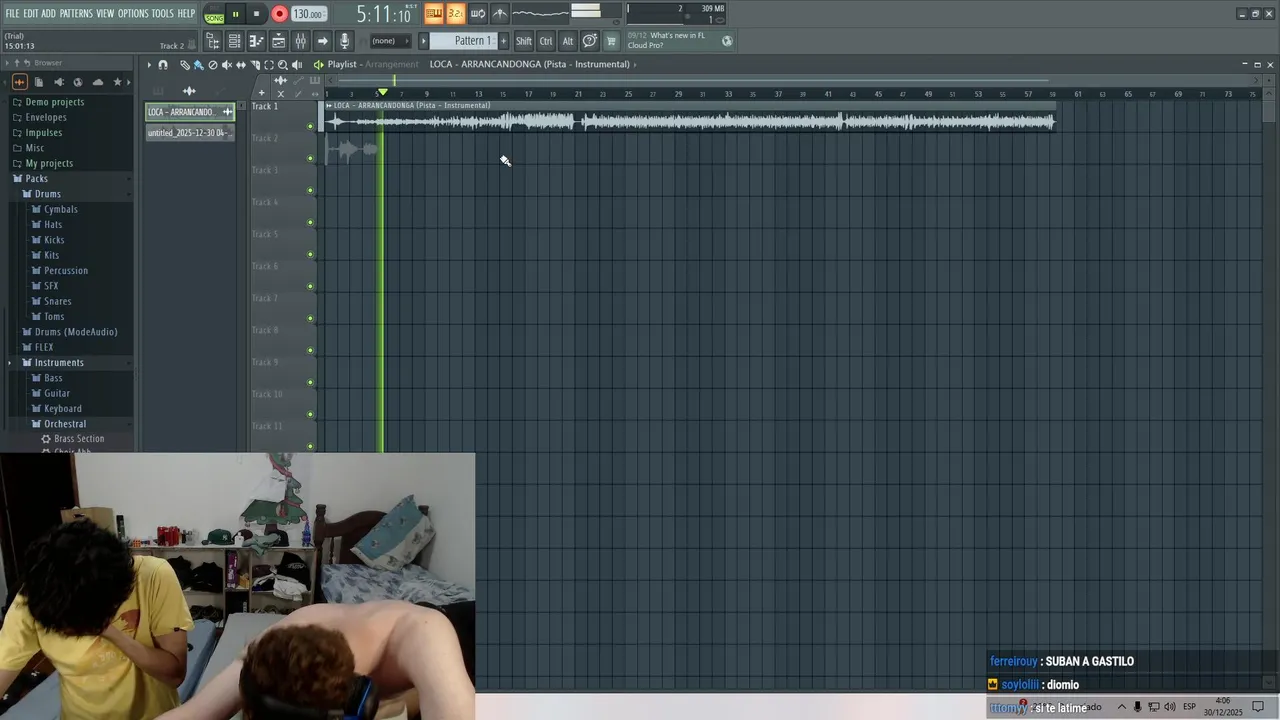Select the Delete tool in playlist

coord(212,64)
